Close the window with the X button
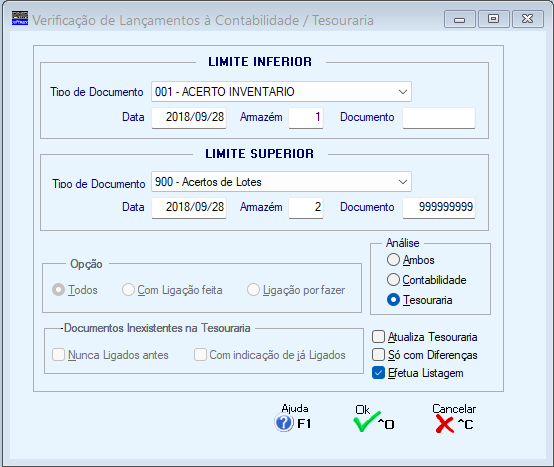This screenshot has height=467, width=554. [x=528, y=19]
